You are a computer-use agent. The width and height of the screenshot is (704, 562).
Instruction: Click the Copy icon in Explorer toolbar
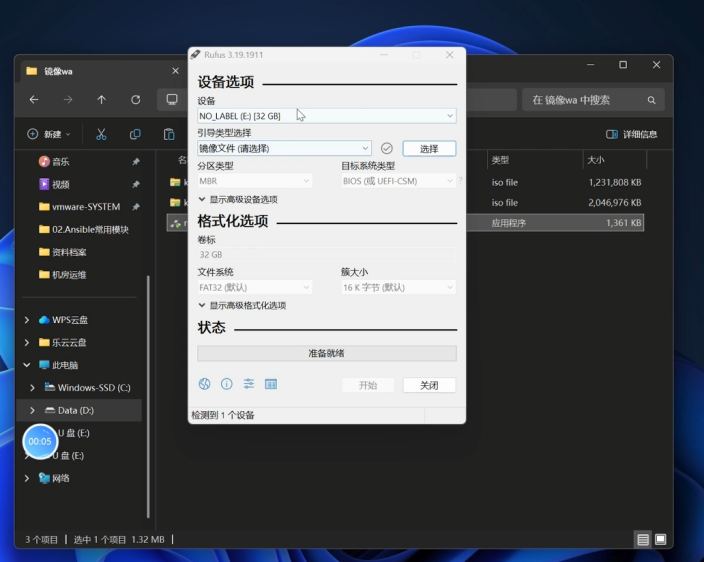[x=135, y=134]
